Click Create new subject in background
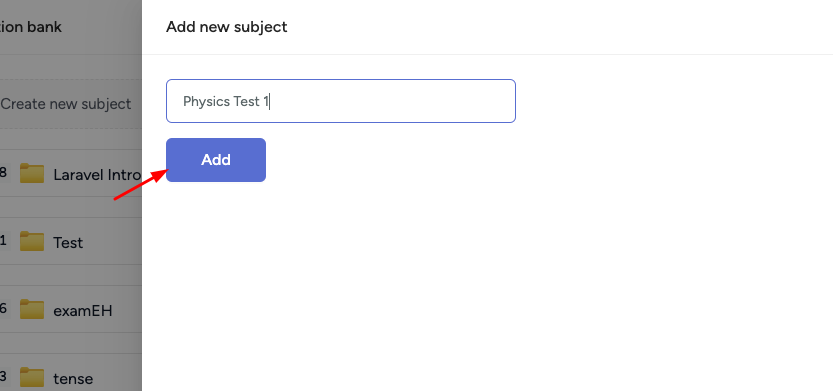Viewport: 833px width, 391px height. [x=65, y=104]
